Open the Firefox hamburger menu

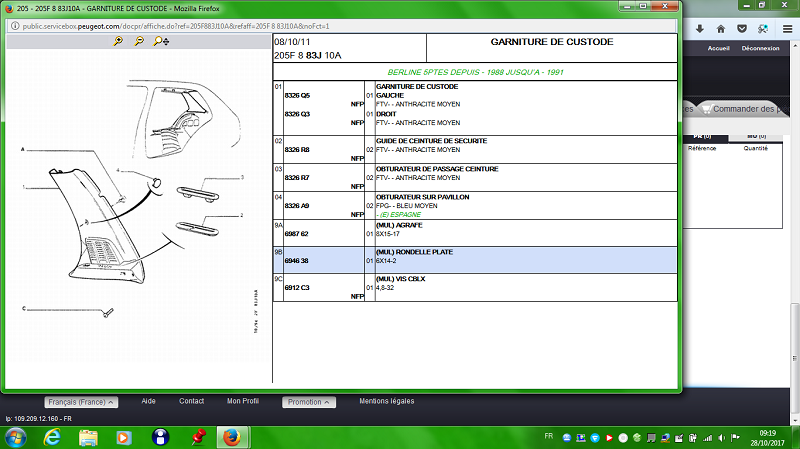click(787, 29)
